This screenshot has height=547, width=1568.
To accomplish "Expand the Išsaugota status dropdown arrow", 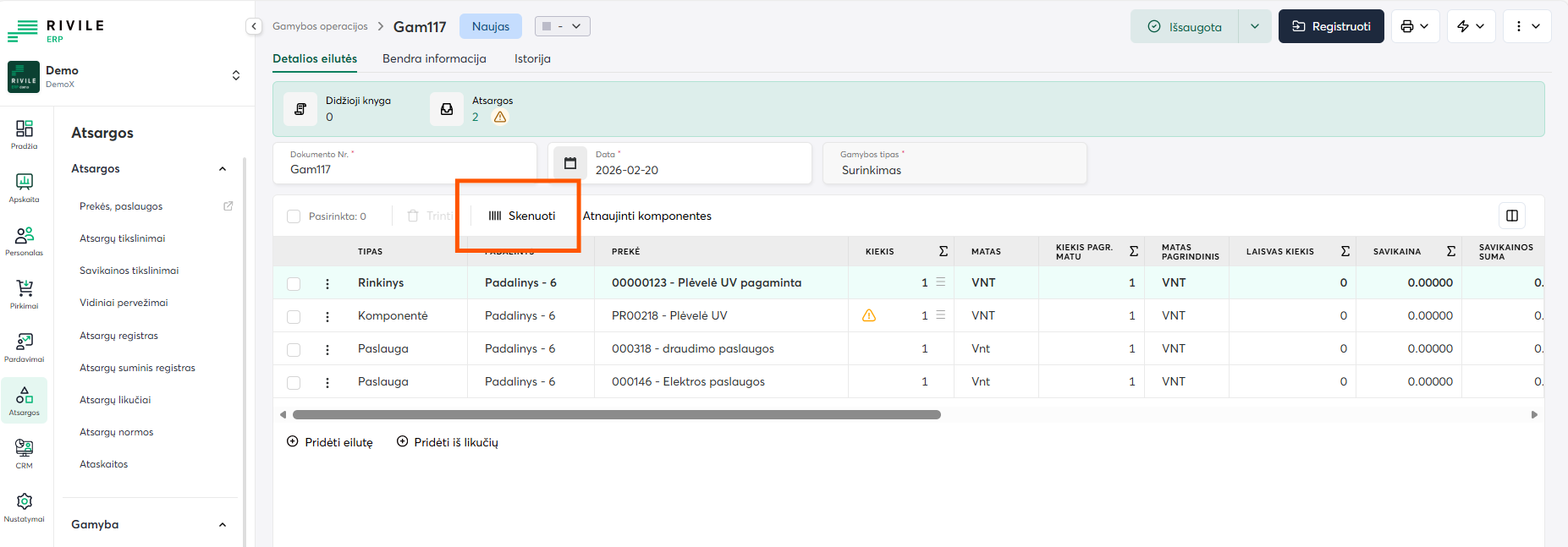I will click(x=1255, y=26).
